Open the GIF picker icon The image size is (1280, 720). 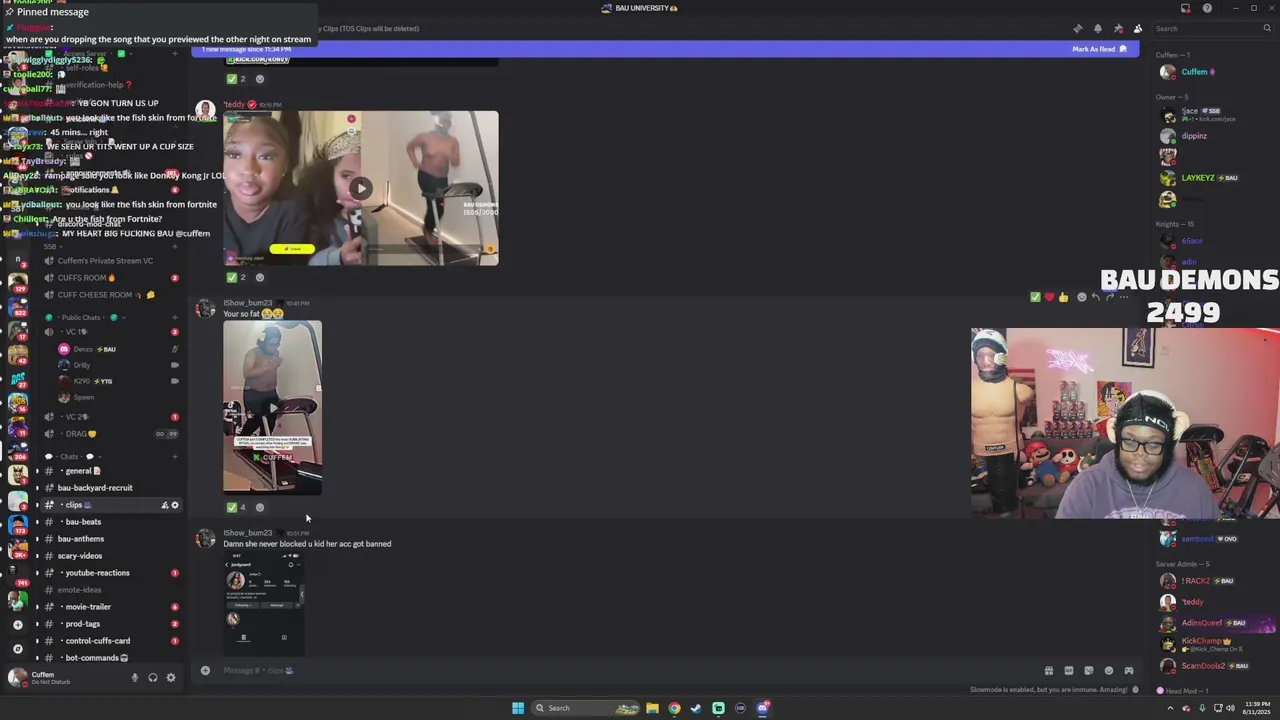(1068, 670)
